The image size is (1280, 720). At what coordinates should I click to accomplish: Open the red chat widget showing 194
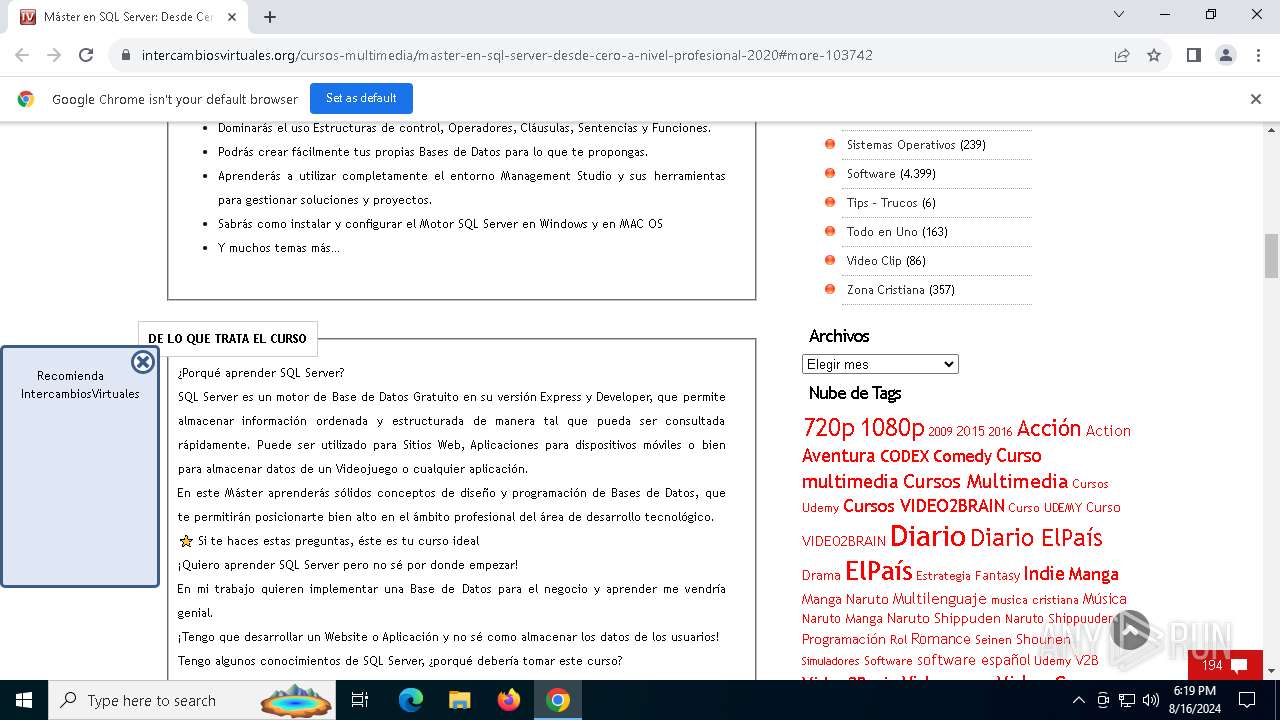click(x=1225, y=665)
